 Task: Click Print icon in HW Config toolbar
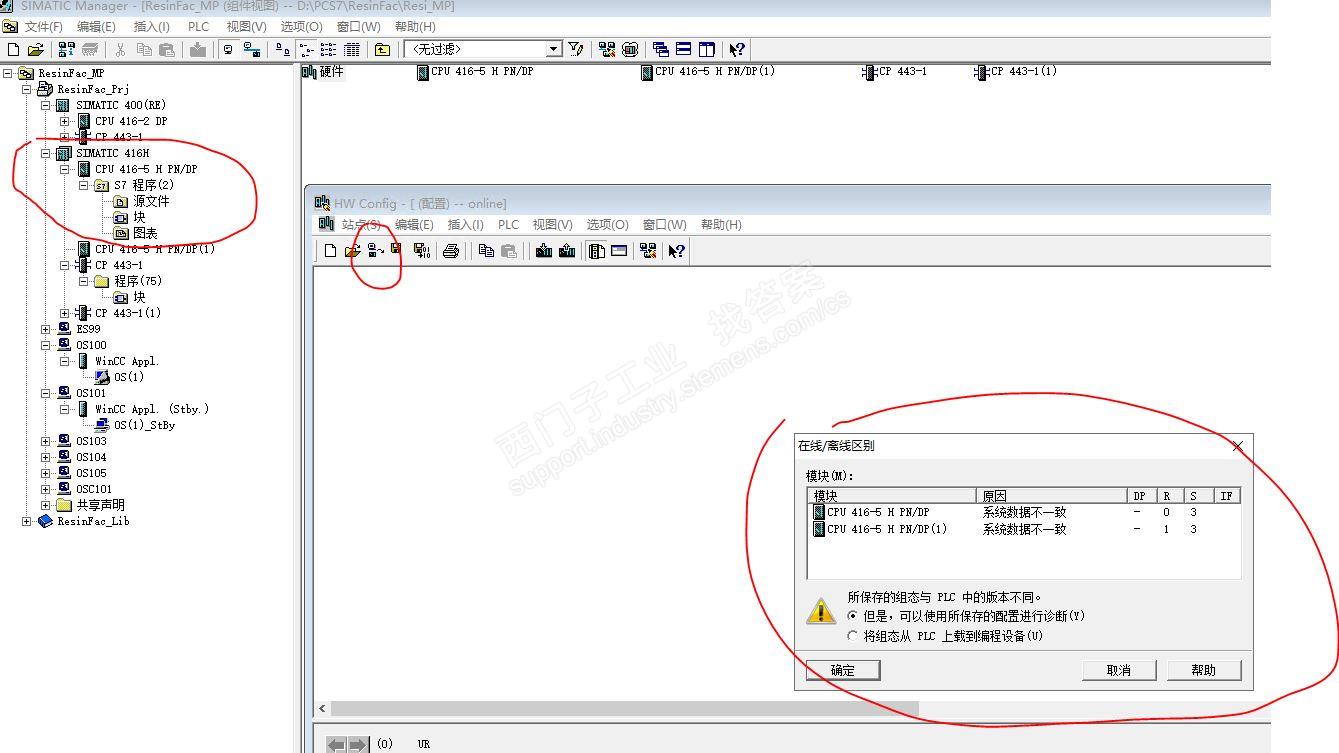pos(451,251)
